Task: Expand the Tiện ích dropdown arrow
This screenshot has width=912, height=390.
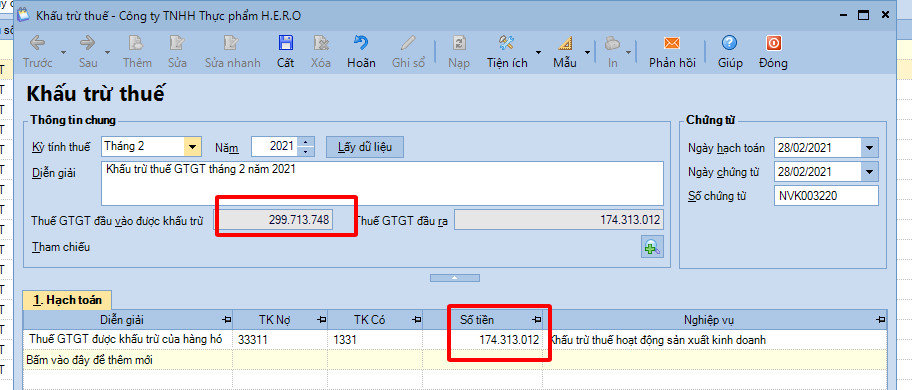Action: pyautogui.click(x=538, y=52)
